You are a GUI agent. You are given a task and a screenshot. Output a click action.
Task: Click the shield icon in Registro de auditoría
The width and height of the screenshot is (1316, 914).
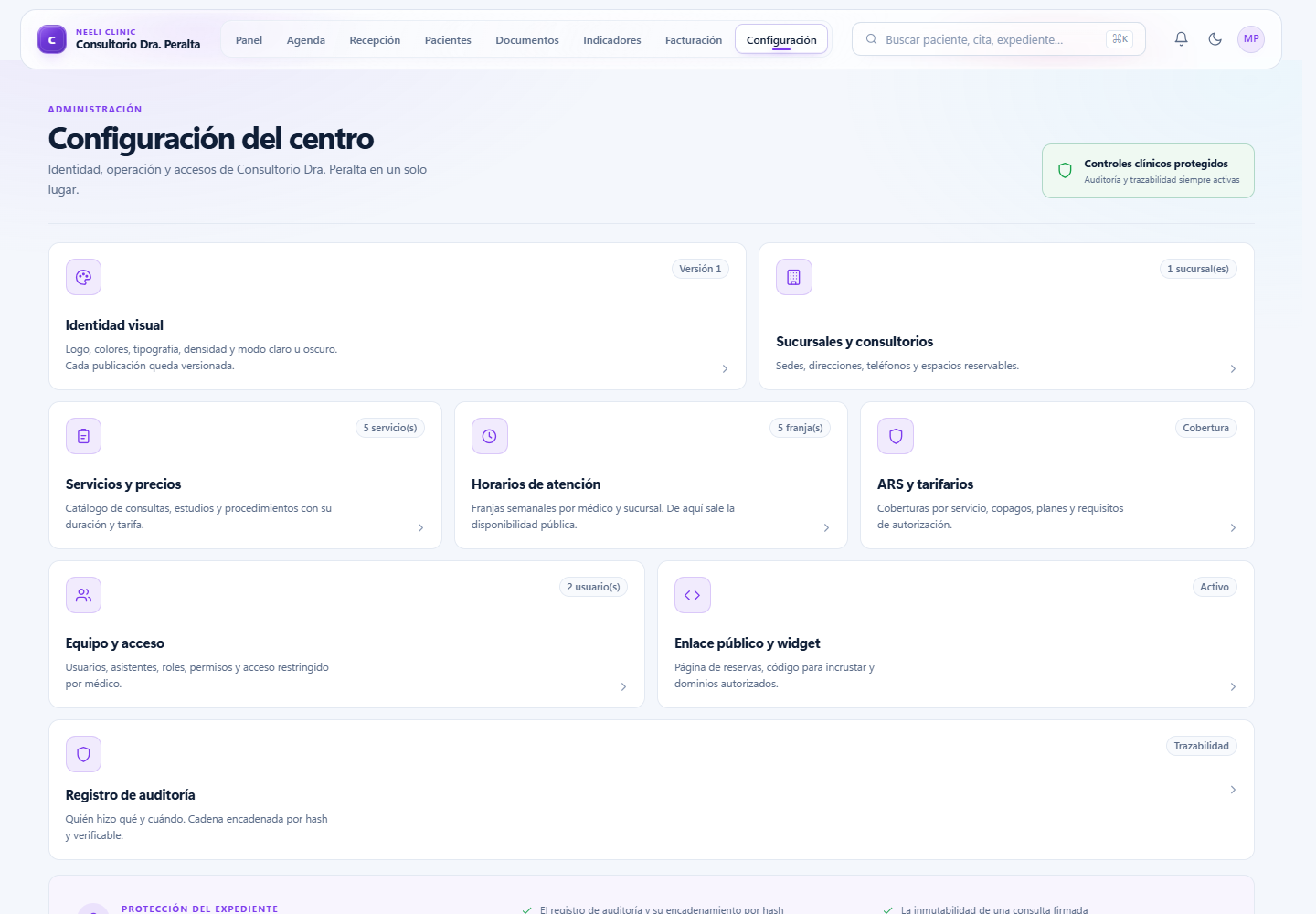(83, 754)
